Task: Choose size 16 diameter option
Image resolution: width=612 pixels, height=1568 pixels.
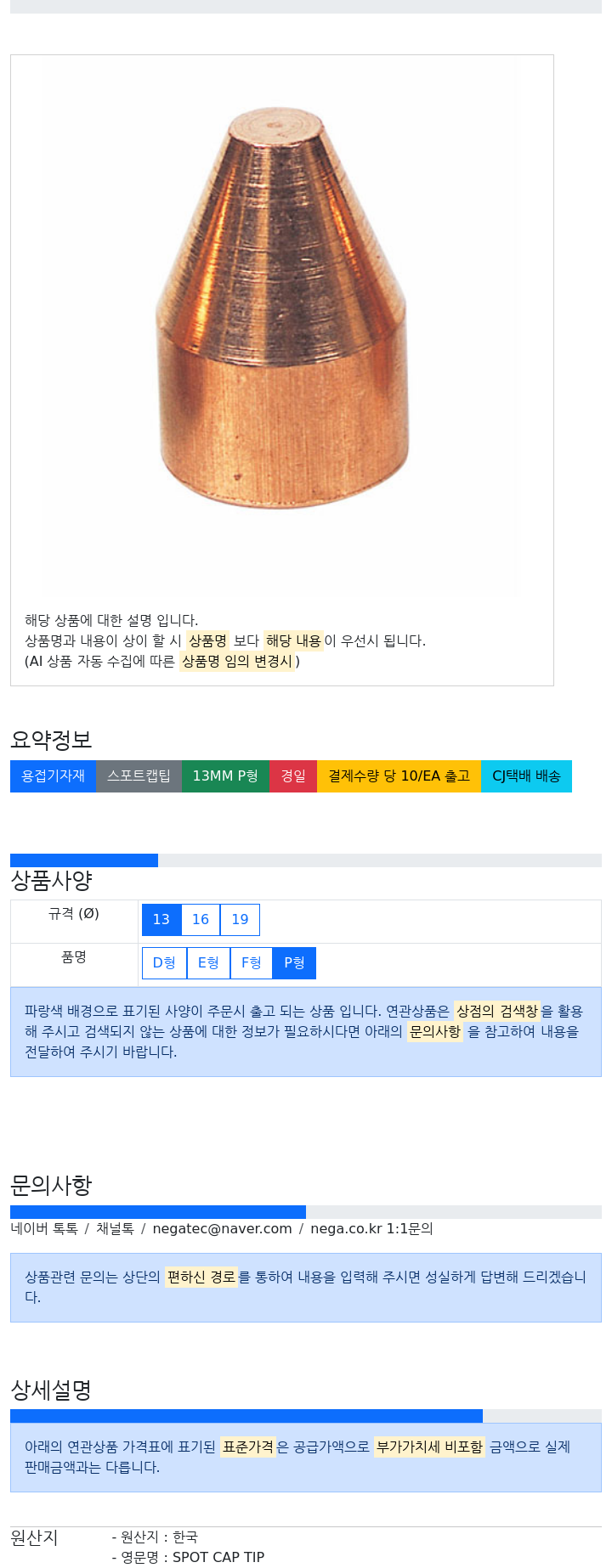Action: [x=201, y=920]
